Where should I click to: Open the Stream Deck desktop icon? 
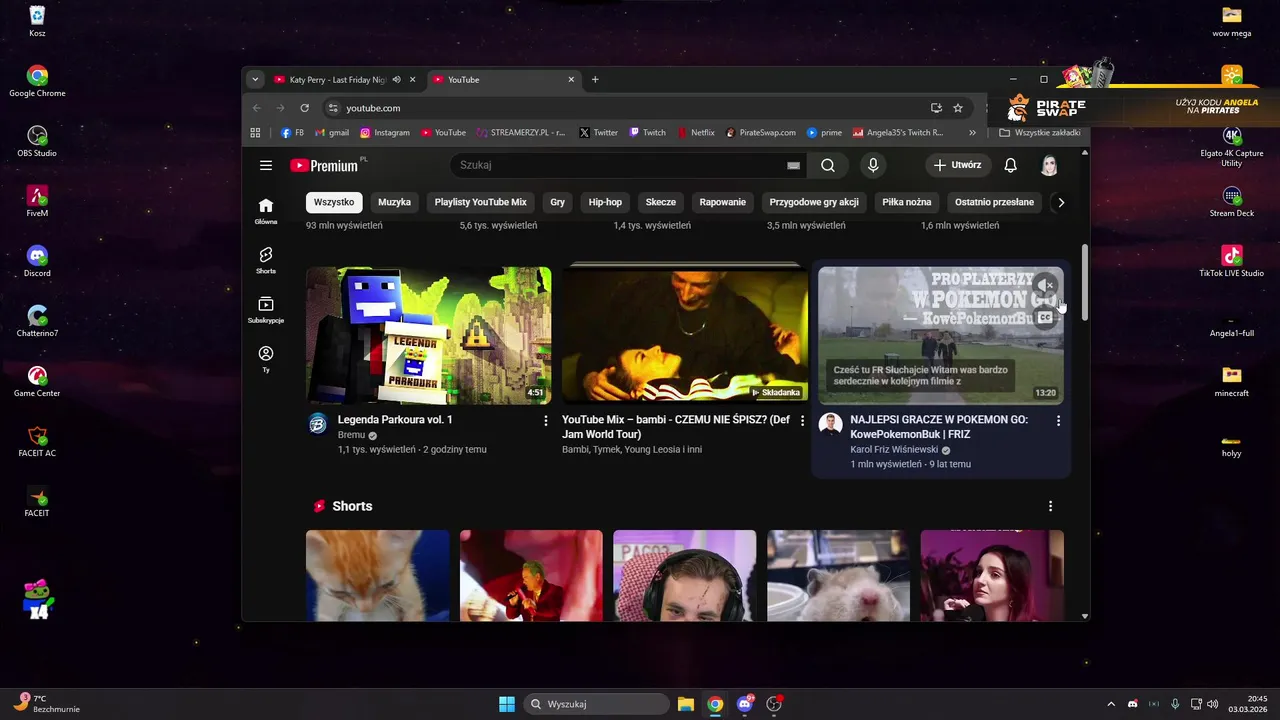[1231, 200]
